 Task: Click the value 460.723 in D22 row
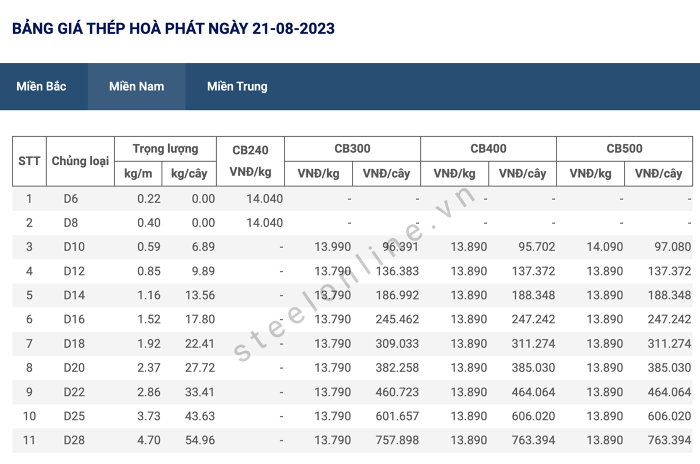pyautogui.click(x=397, y=392)
